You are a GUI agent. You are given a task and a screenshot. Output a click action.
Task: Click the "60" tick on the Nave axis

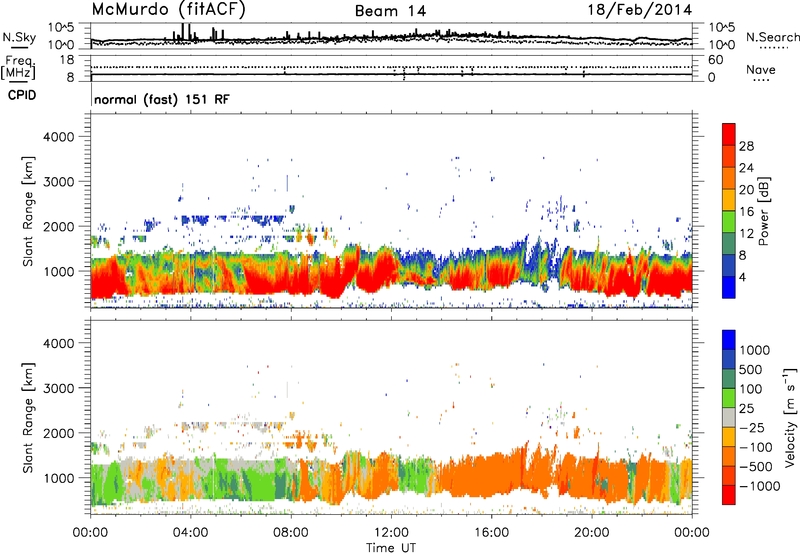pyautogui.click(x=715, y=60)
